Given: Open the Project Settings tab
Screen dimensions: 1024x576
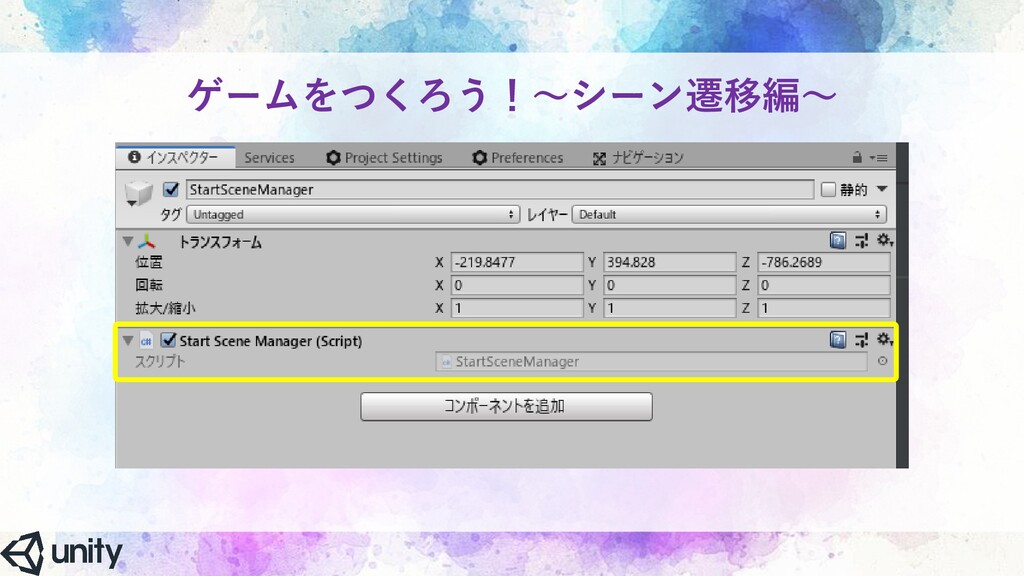Looking at the screenshot, I should coord(385,157).
